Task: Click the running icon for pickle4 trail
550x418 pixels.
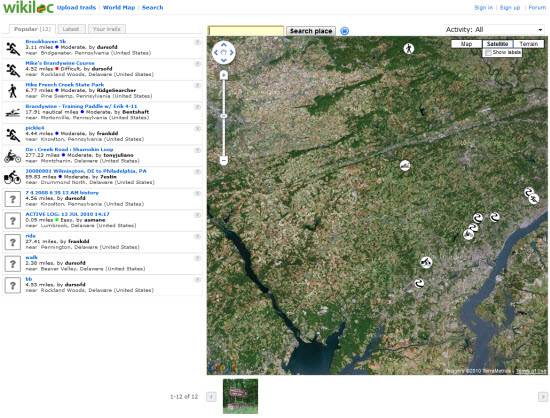Action: click(x=13, y=135)
